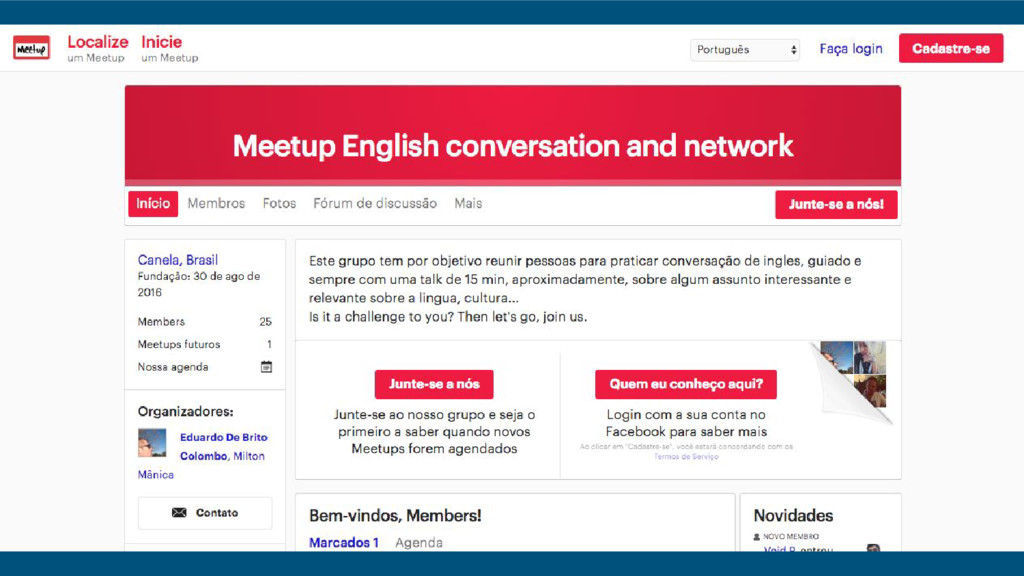Open the Português language dropdown

745,49
